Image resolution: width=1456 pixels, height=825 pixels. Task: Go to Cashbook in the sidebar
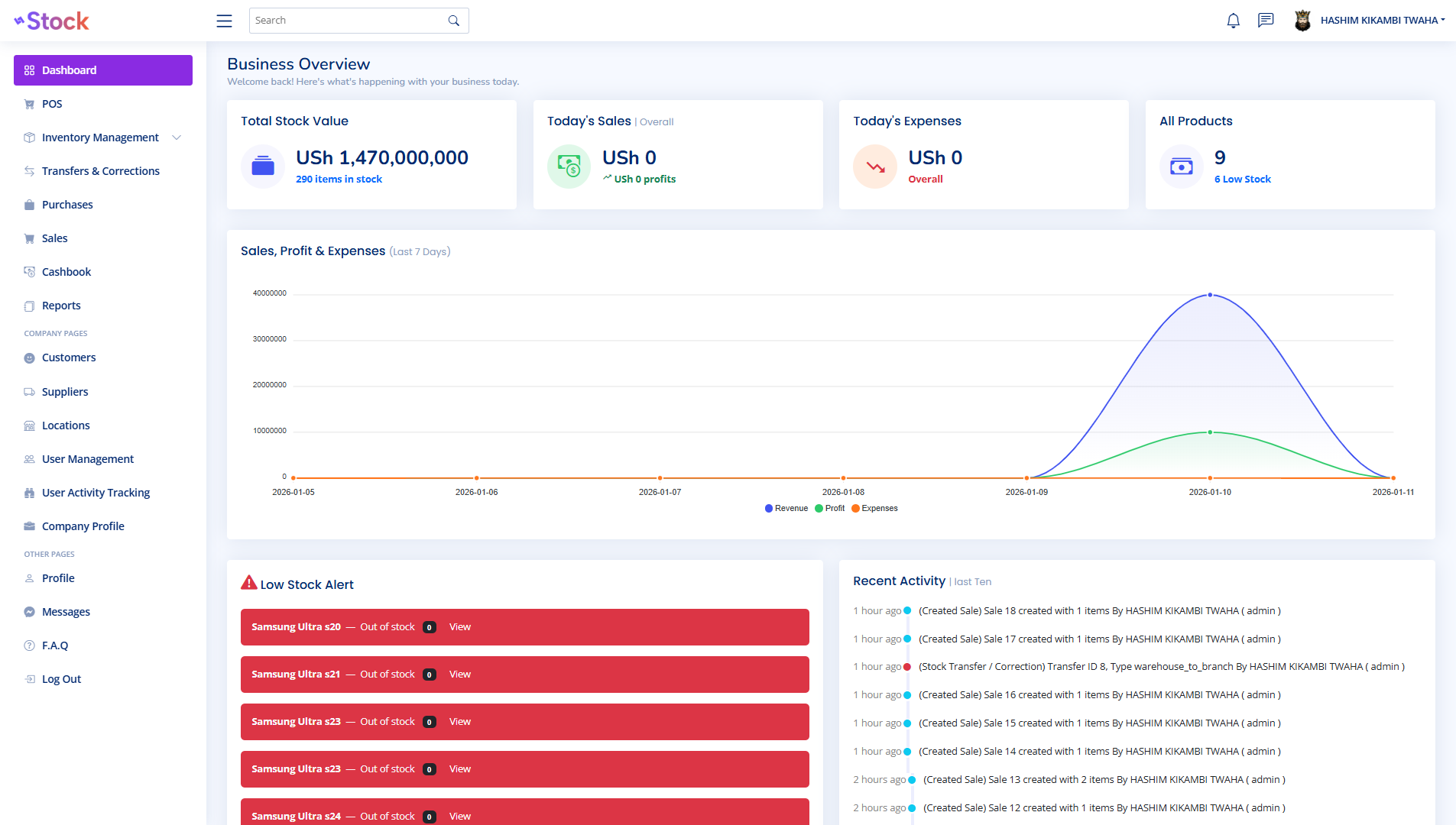[x=66, y=272]
